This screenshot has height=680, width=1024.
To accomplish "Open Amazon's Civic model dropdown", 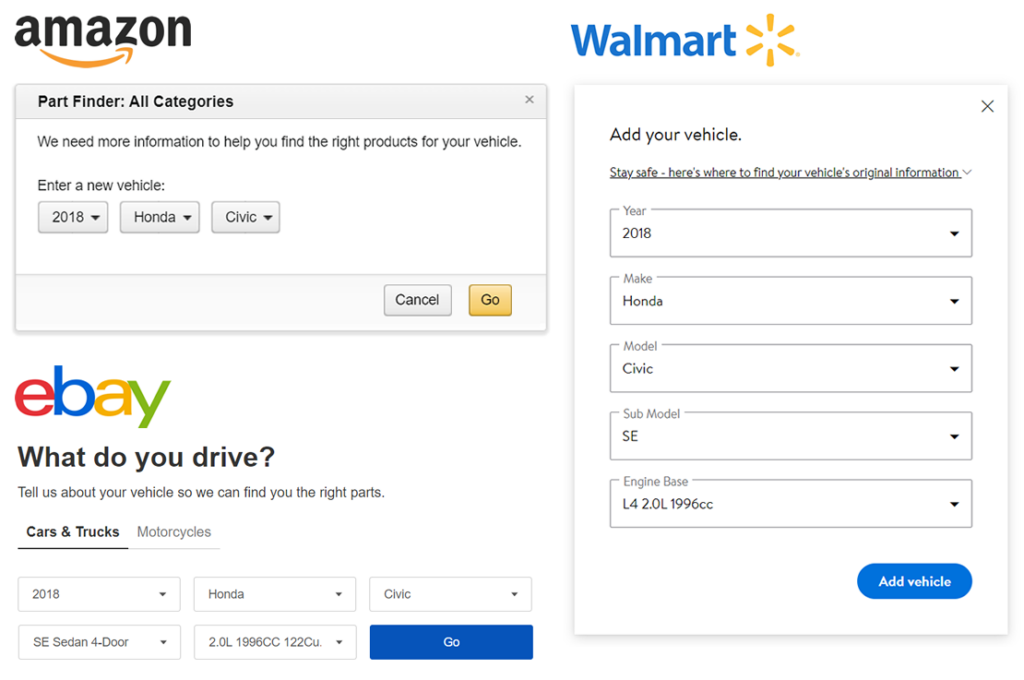I will [245, 217].
